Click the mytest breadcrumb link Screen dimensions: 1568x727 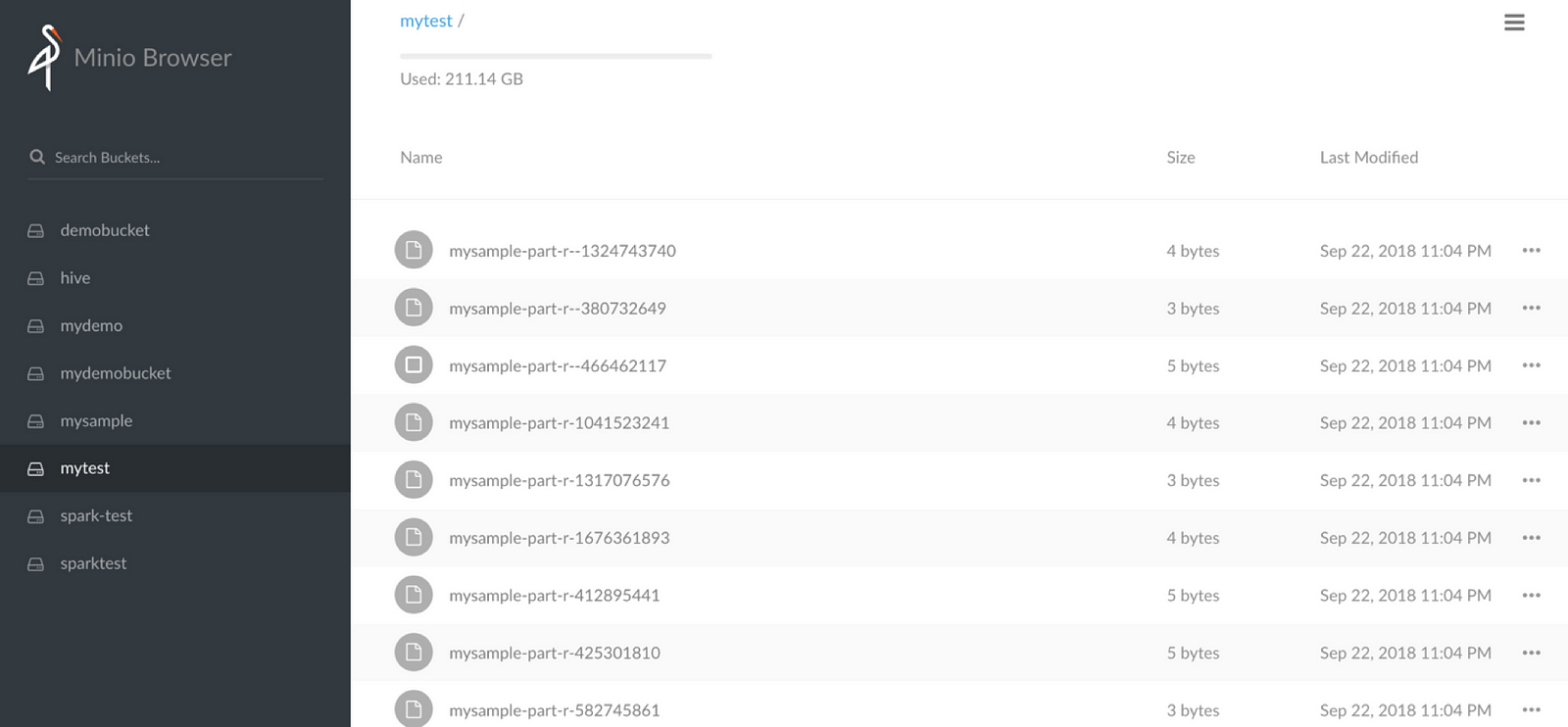click(x=425, y=21)
